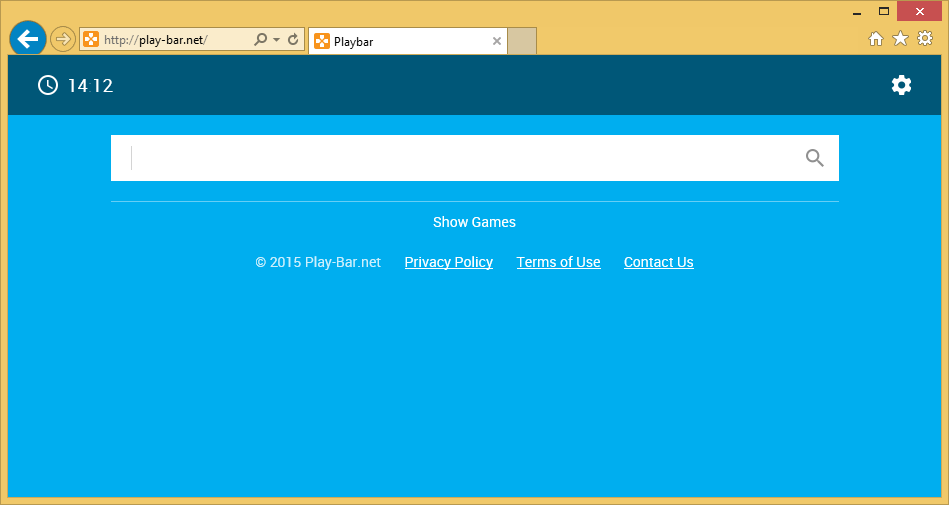Open favorites with the star icon
This screenshot has height=505, width=949.
[901, 39]
